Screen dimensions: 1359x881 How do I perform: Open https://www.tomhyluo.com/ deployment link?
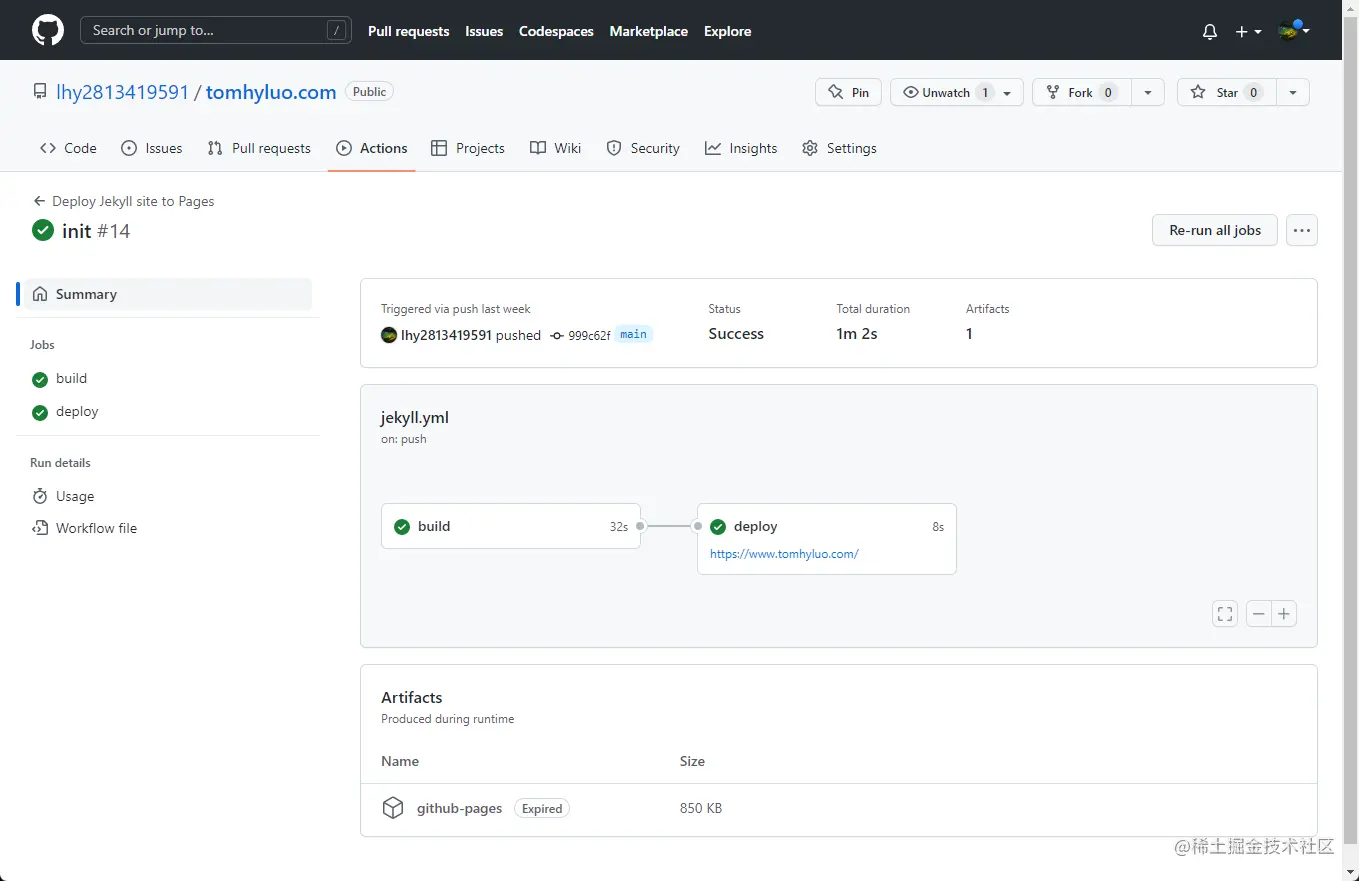(784, 554)
